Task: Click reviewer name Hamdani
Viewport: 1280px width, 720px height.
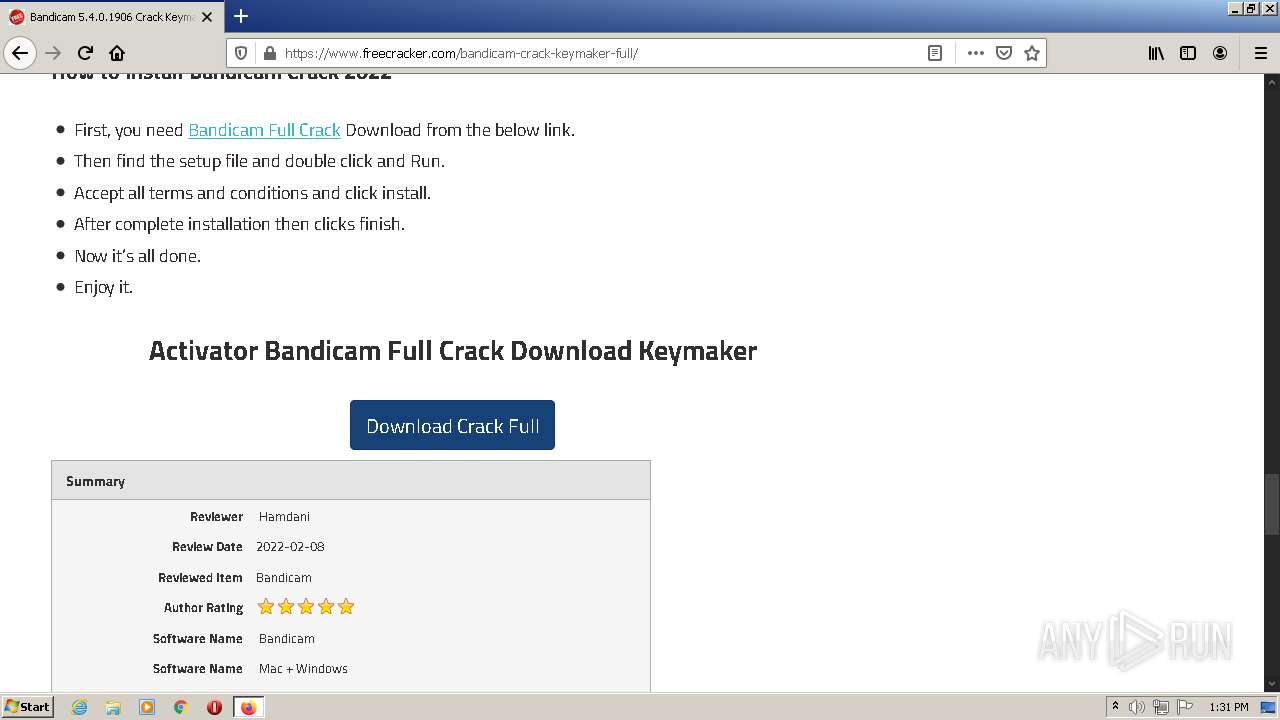Action: pyautogui.click(x=284, y=517)
